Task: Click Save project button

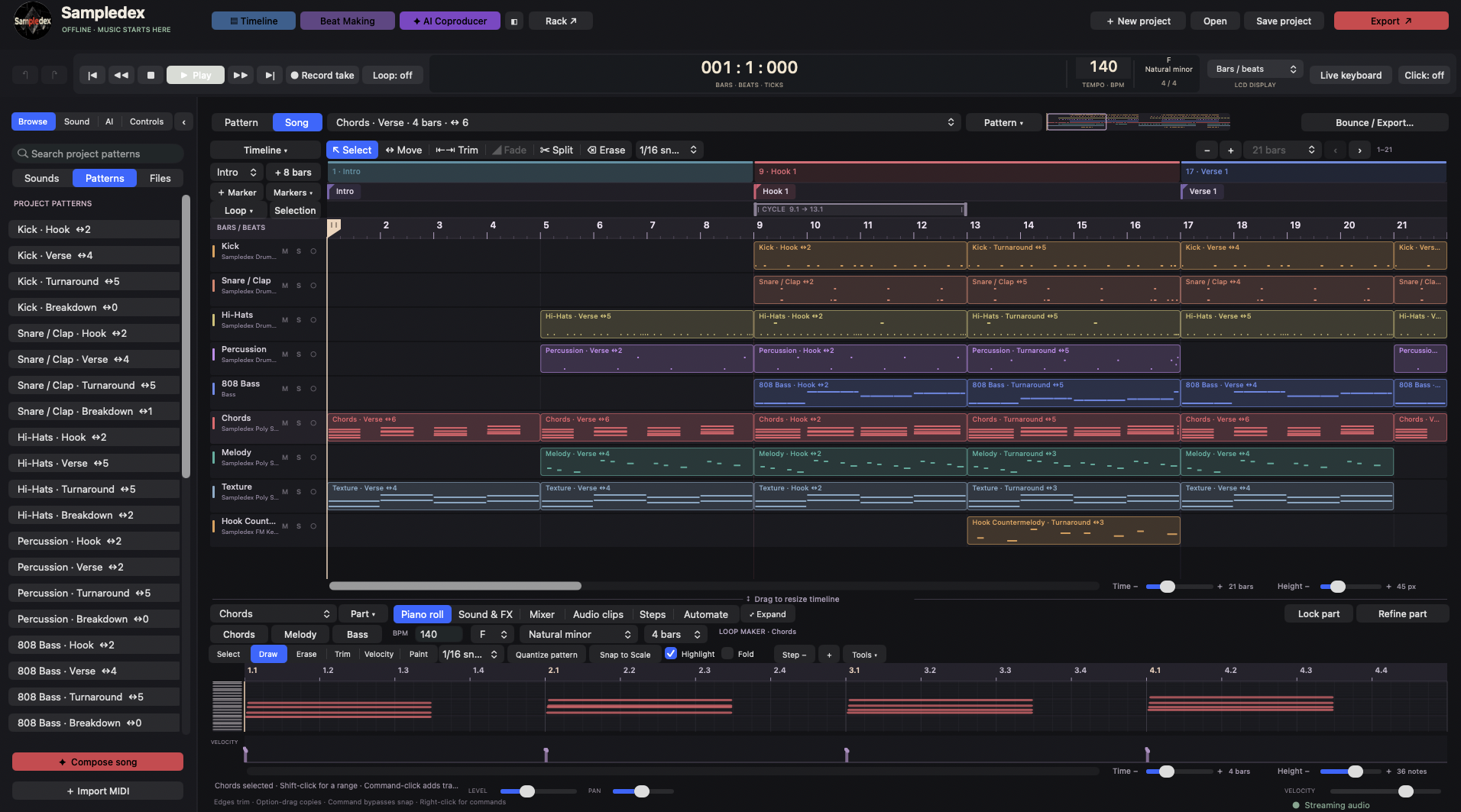Action: (1284, 21)
